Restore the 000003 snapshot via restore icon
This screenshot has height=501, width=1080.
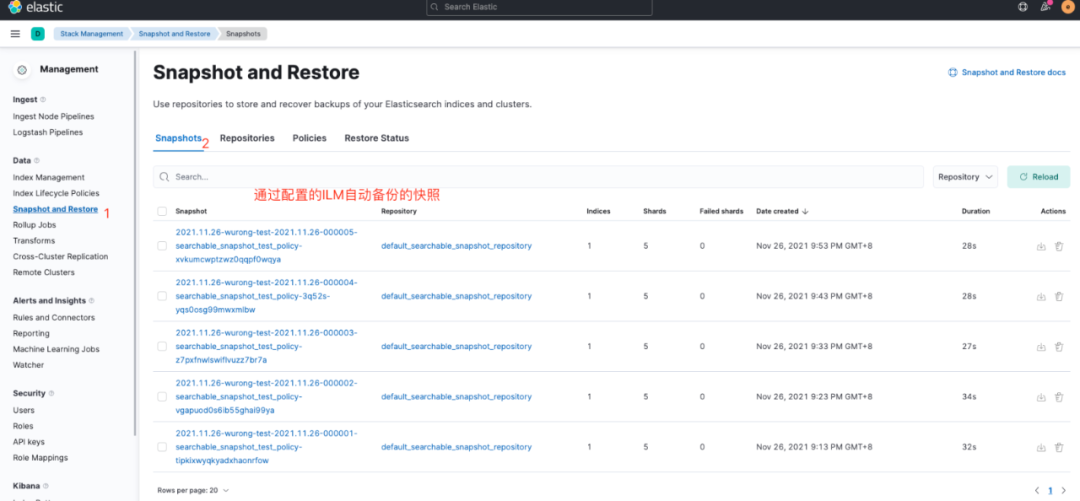tap(1041, 346)
